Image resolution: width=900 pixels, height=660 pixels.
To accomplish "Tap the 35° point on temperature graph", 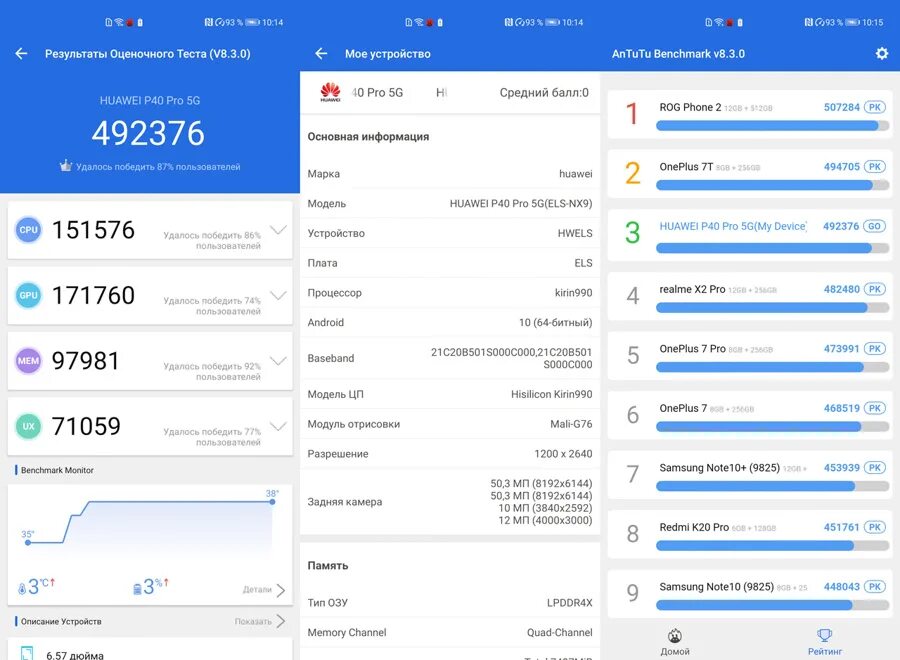I will 28,542.
